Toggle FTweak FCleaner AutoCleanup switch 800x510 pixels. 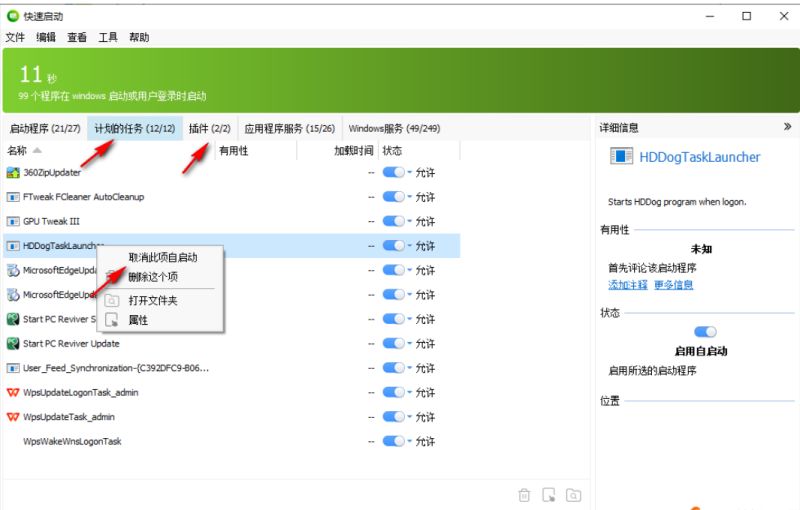393,197
